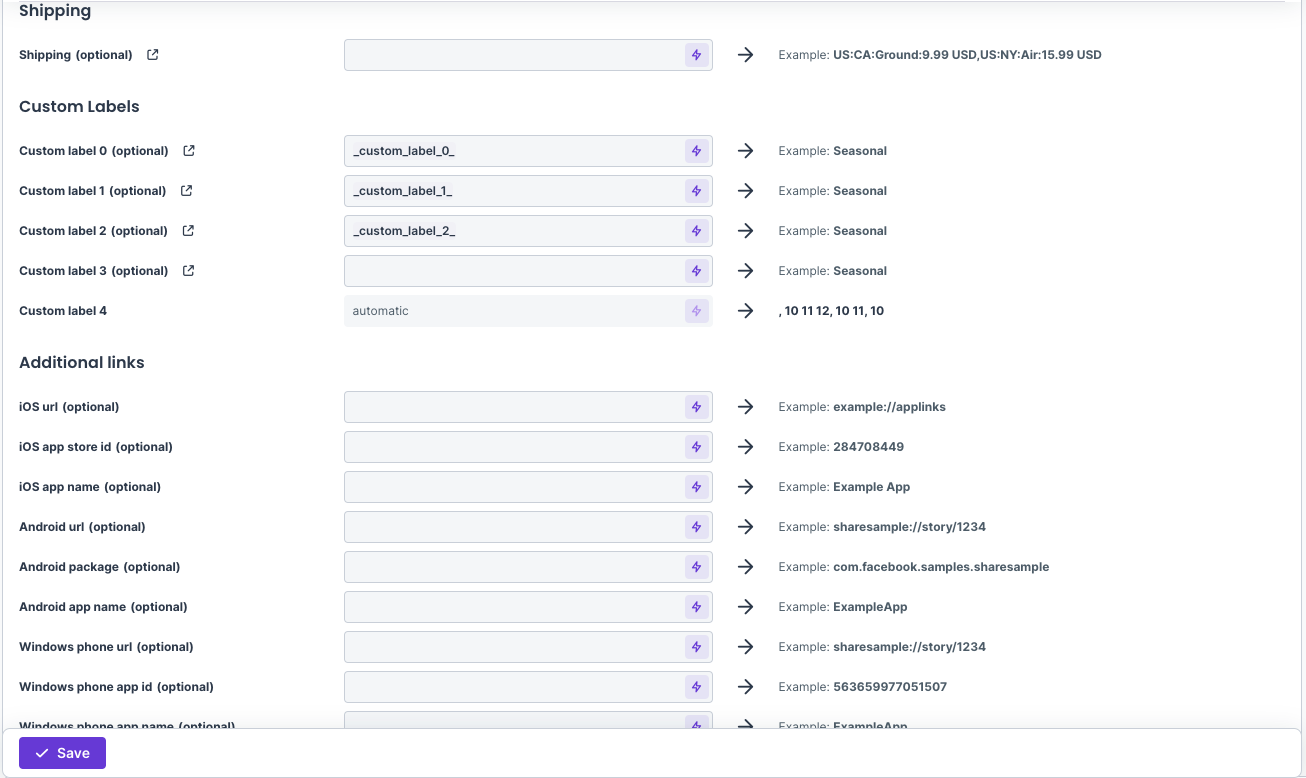Save the feed settings
This screenshot has height=778, width=1306.
click(x=62, y=753)
